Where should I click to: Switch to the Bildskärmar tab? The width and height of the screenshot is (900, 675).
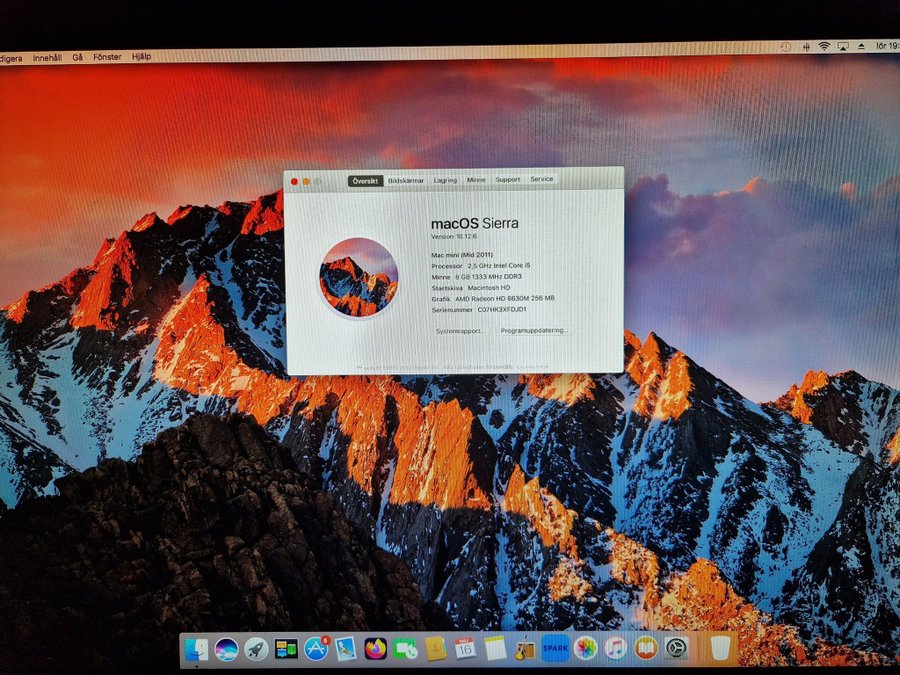406,180
